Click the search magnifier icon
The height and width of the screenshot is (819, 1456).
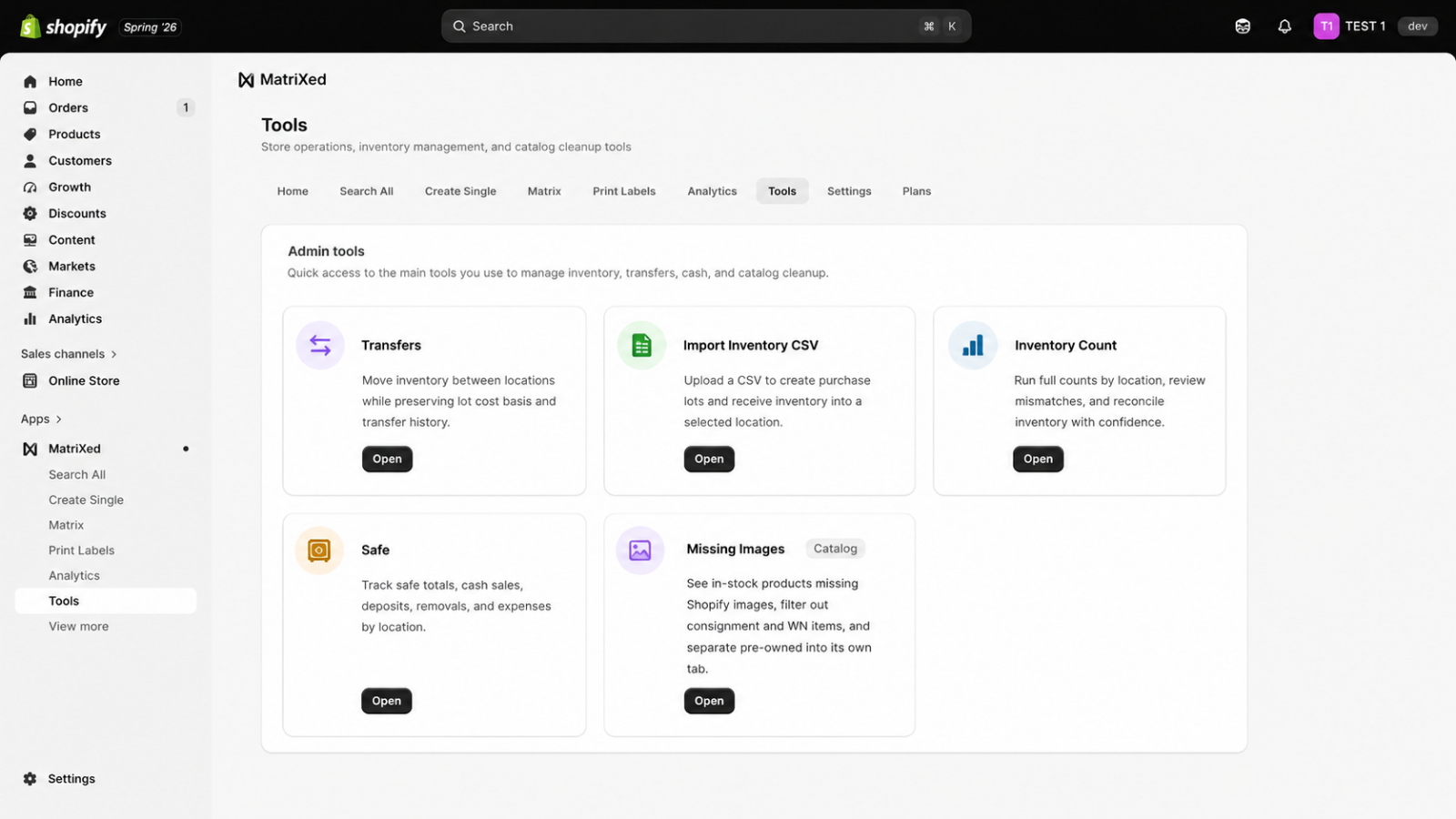460,26
